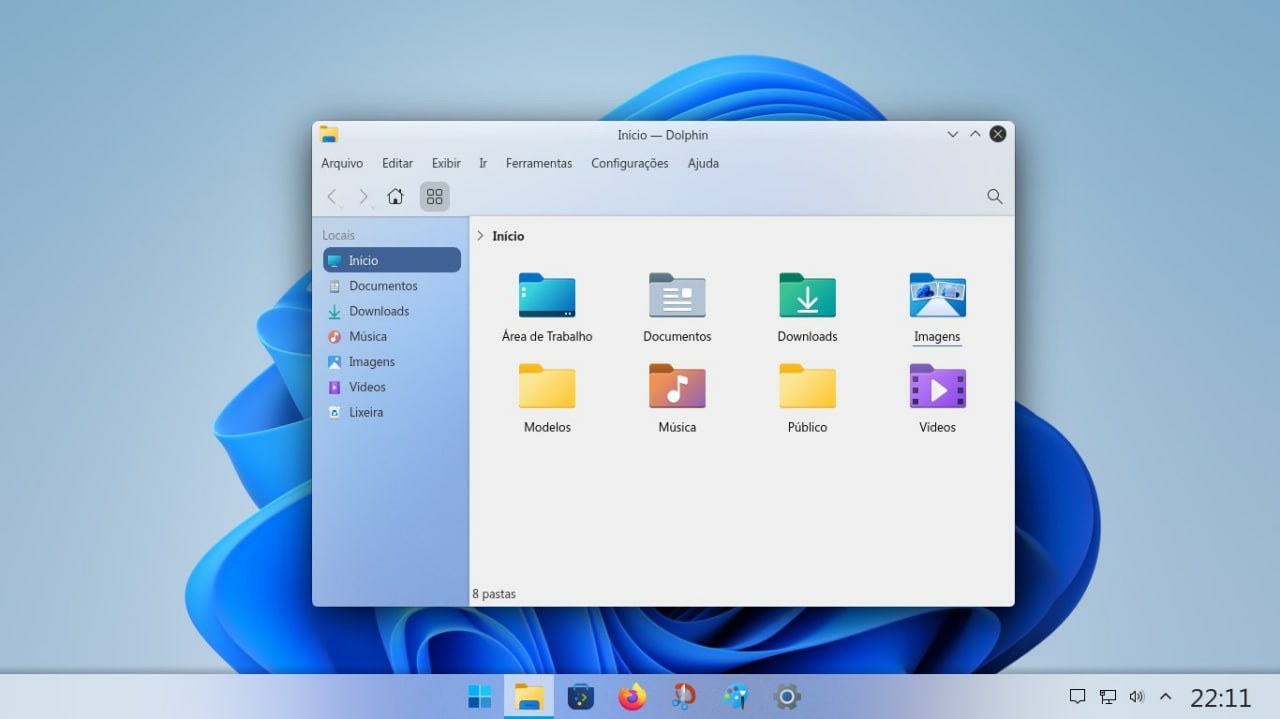This screenshot has height=719, width=1280.
Task: Expand the breadcrumb chevron before Início
Action: point(480,236)
